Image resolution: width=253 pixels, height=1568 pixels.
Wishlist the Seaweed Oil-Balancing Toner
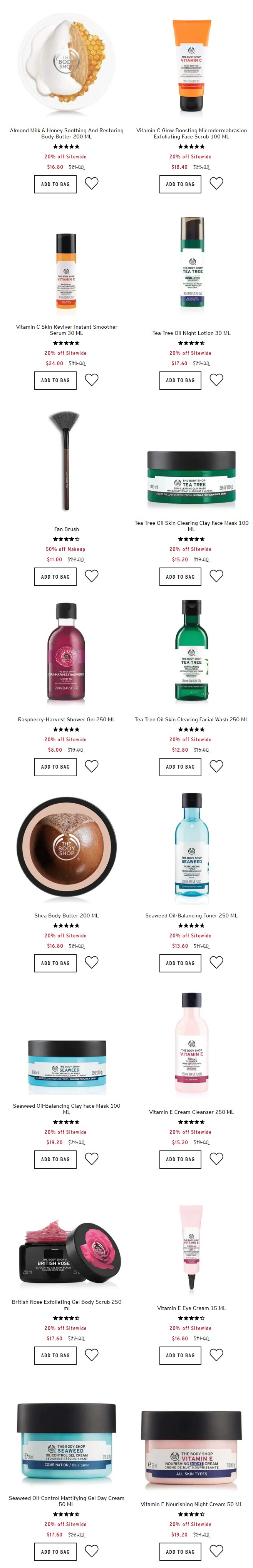[216, 962]
